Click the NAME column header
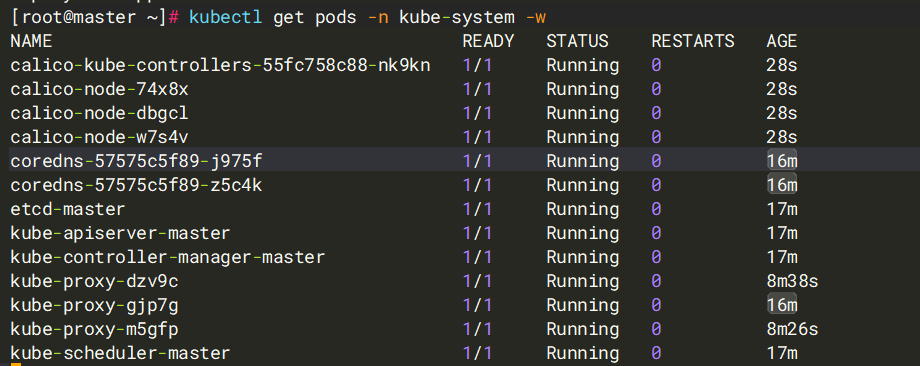This screenshot has width=920, height=366. 31,41
